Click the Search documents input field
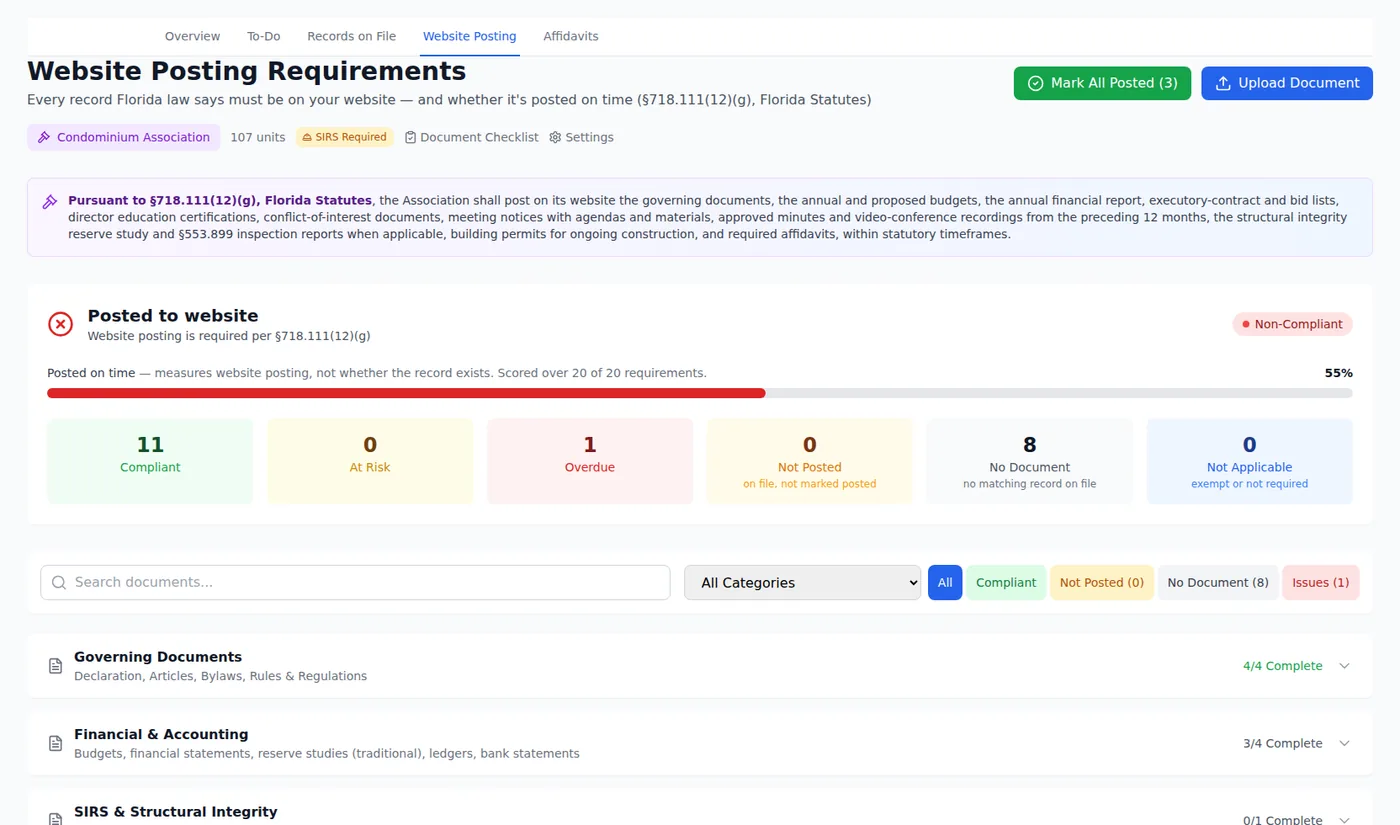 coord(355,582)
